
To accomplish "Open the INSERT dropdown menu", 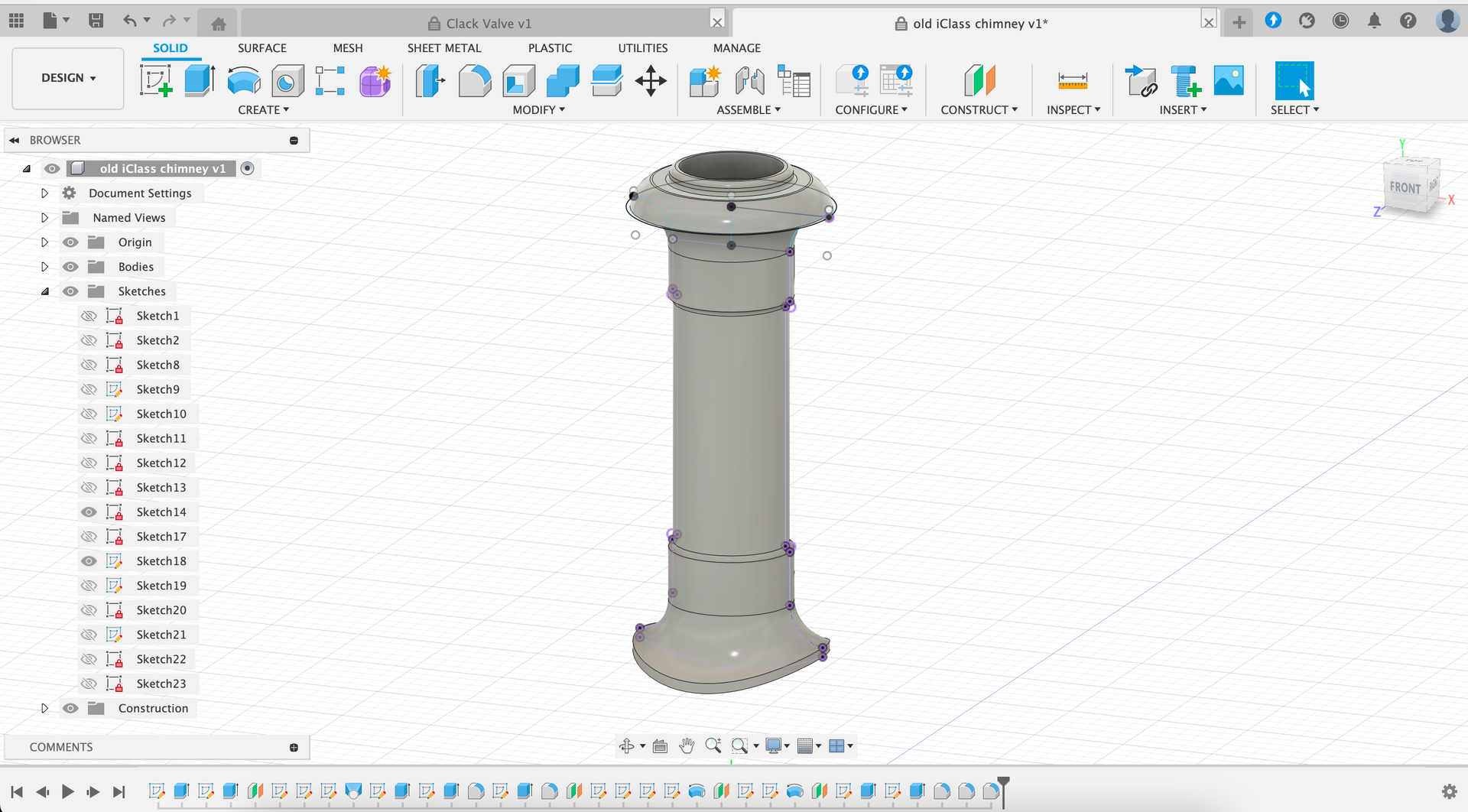I will click(x=1183, y=110).
